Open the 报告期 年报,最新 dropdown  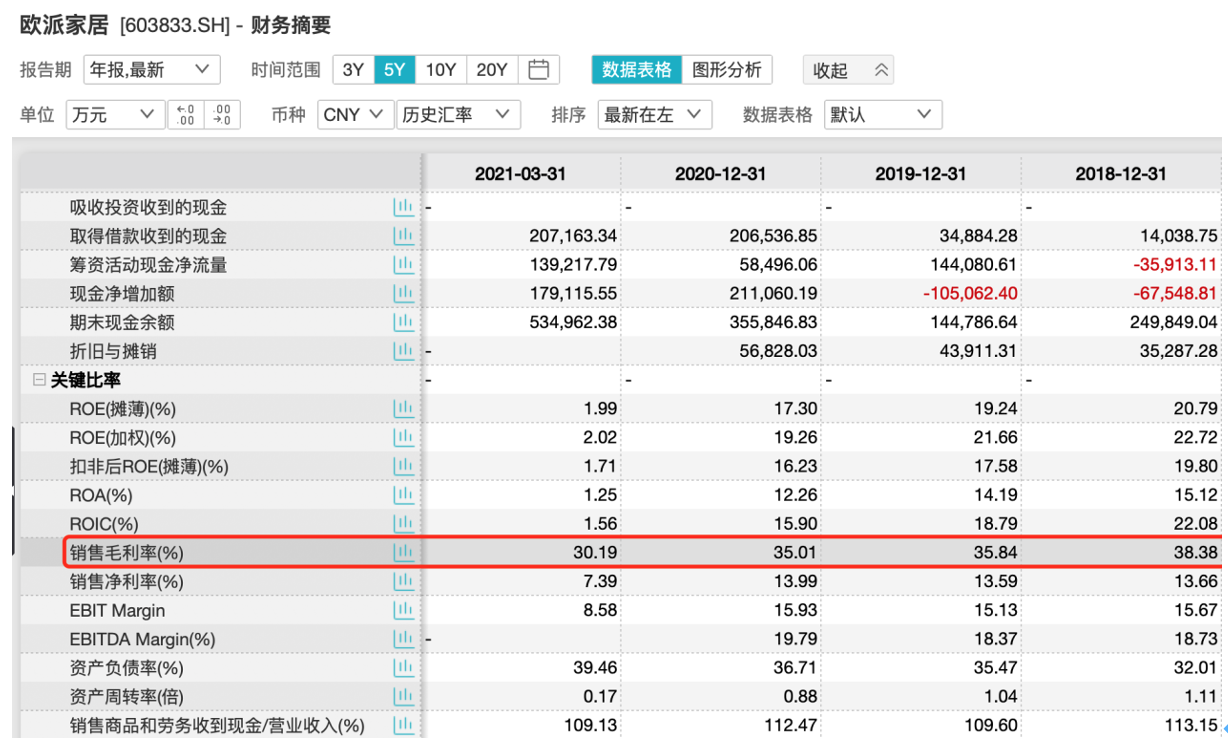pos(151,70)
